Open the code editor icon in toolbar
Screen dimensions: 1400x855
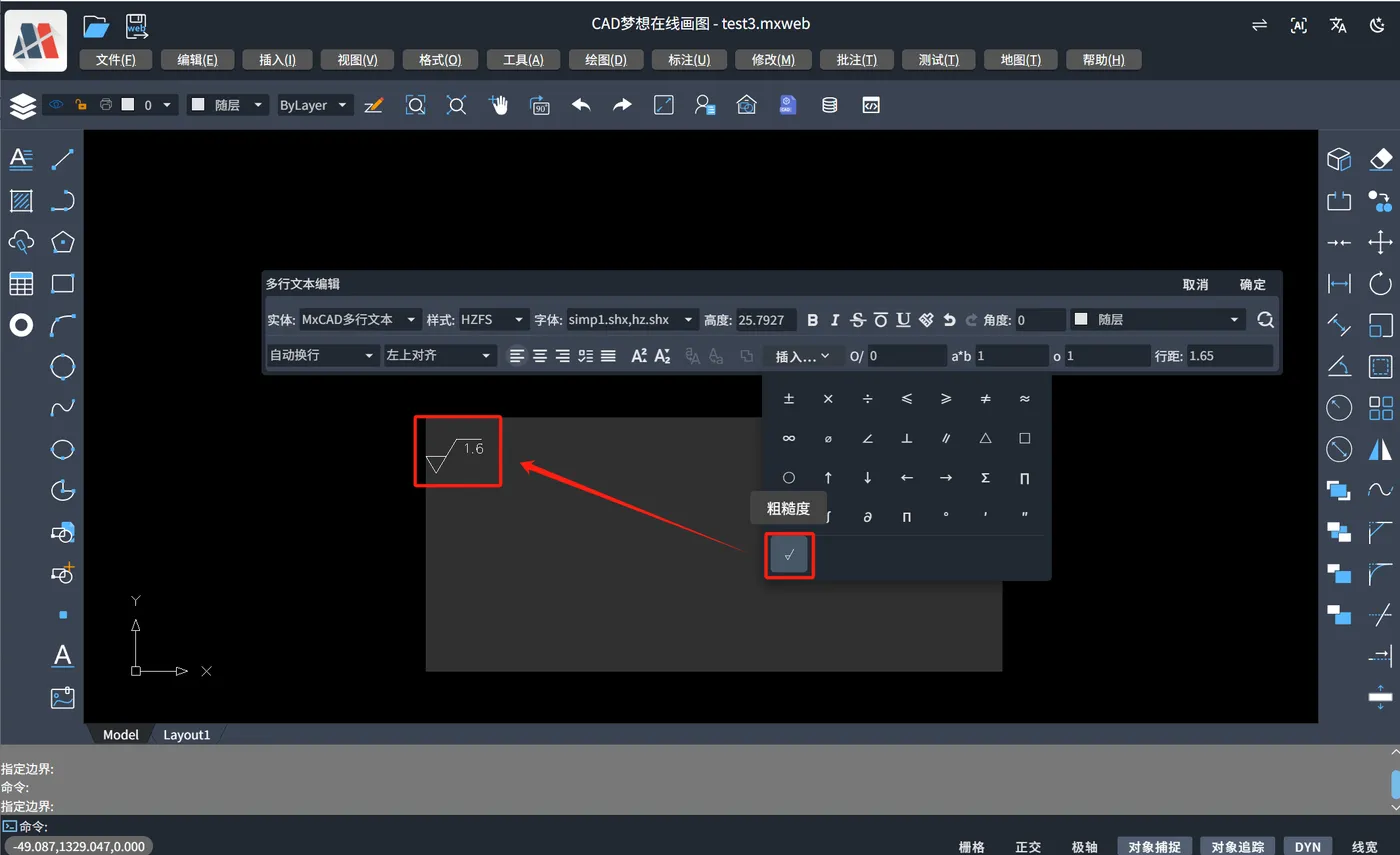coord(871,105)
